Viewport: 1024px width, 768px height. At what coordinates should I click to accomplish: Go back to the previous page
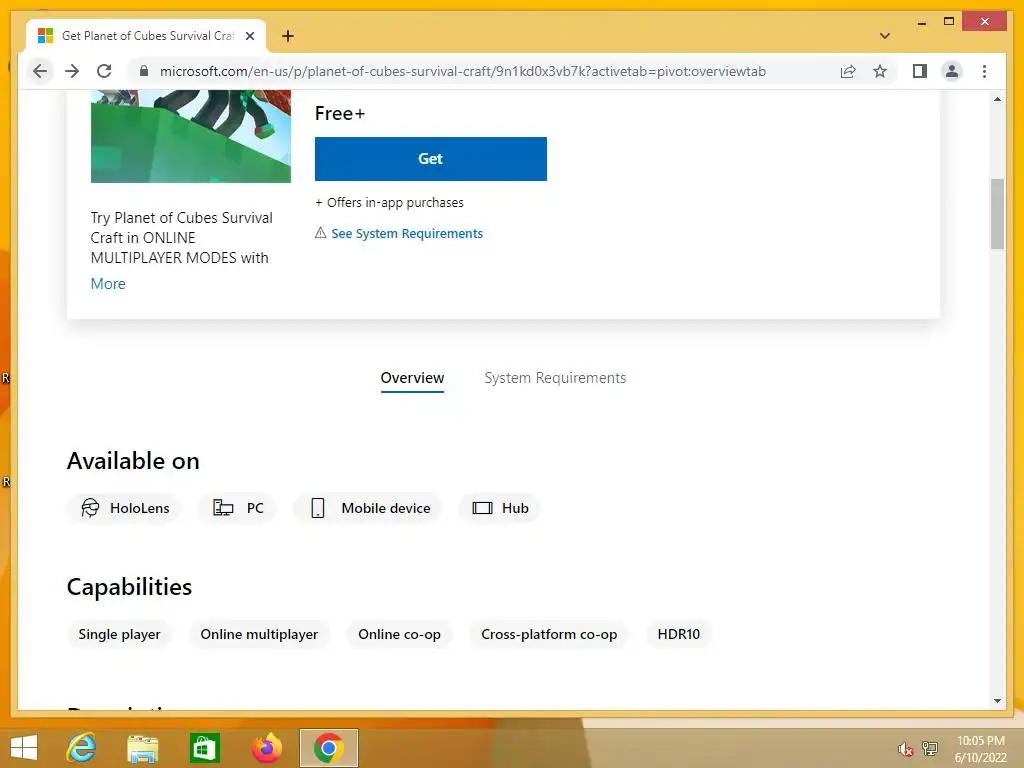click(40, 71)
